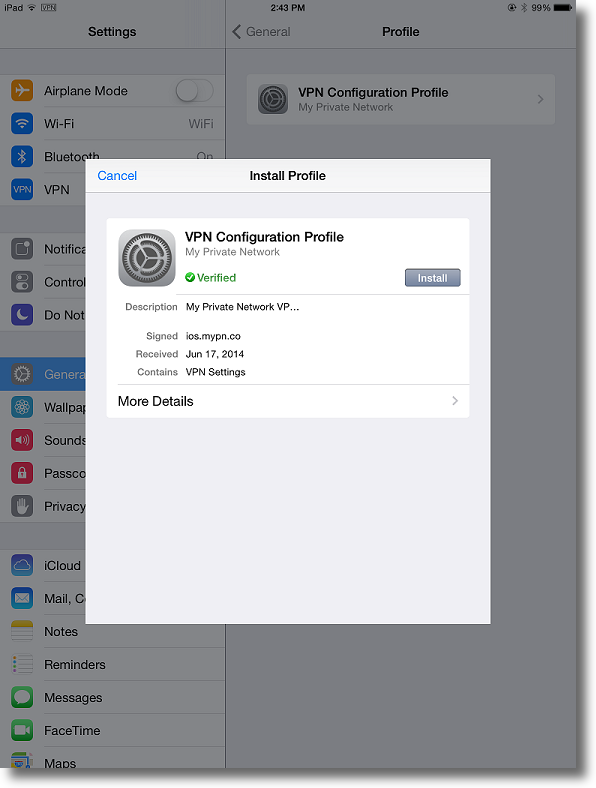Select iCloud settings row

point(43,565)
